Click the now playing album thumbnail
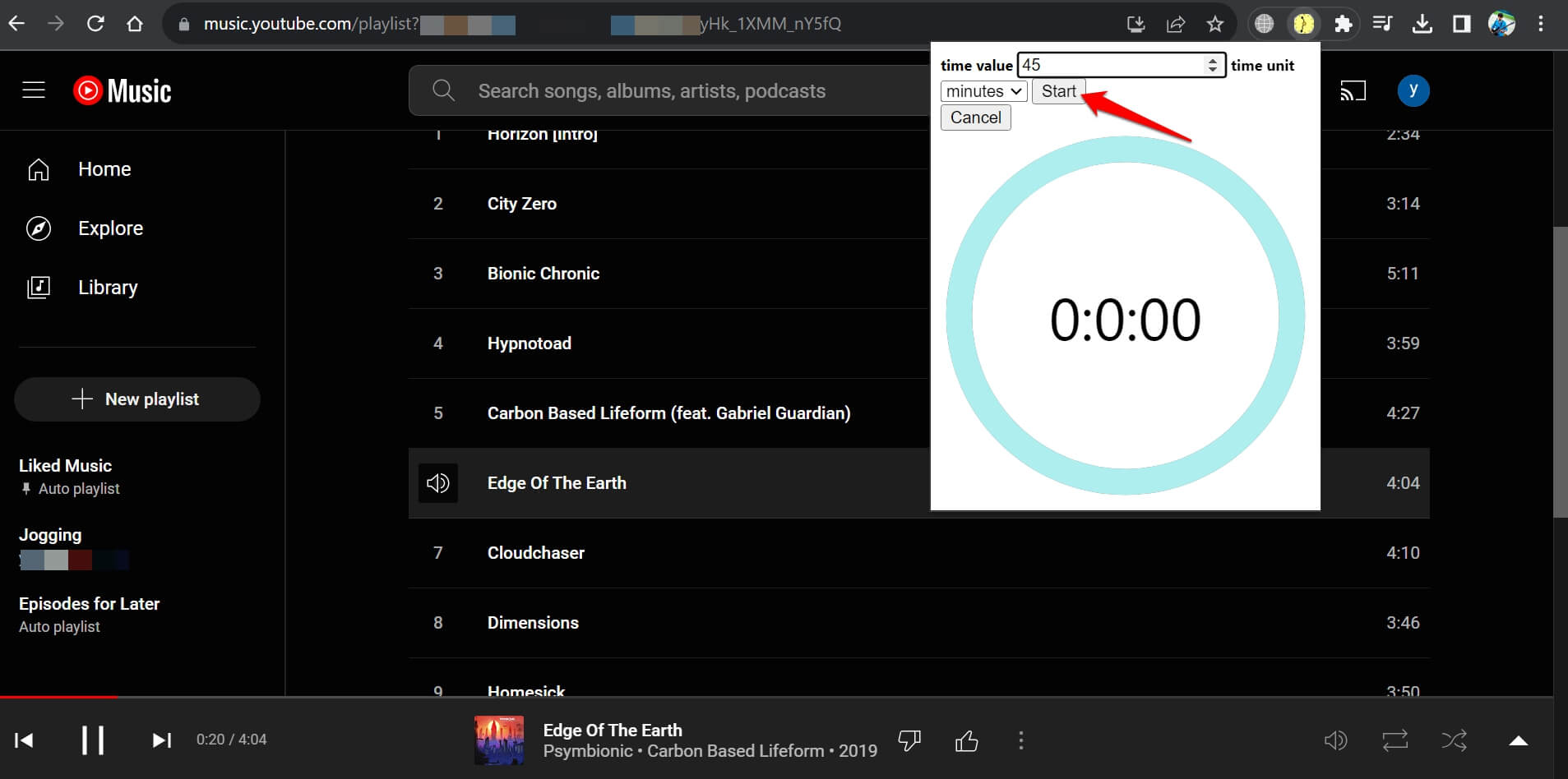 tap(499, 740)
